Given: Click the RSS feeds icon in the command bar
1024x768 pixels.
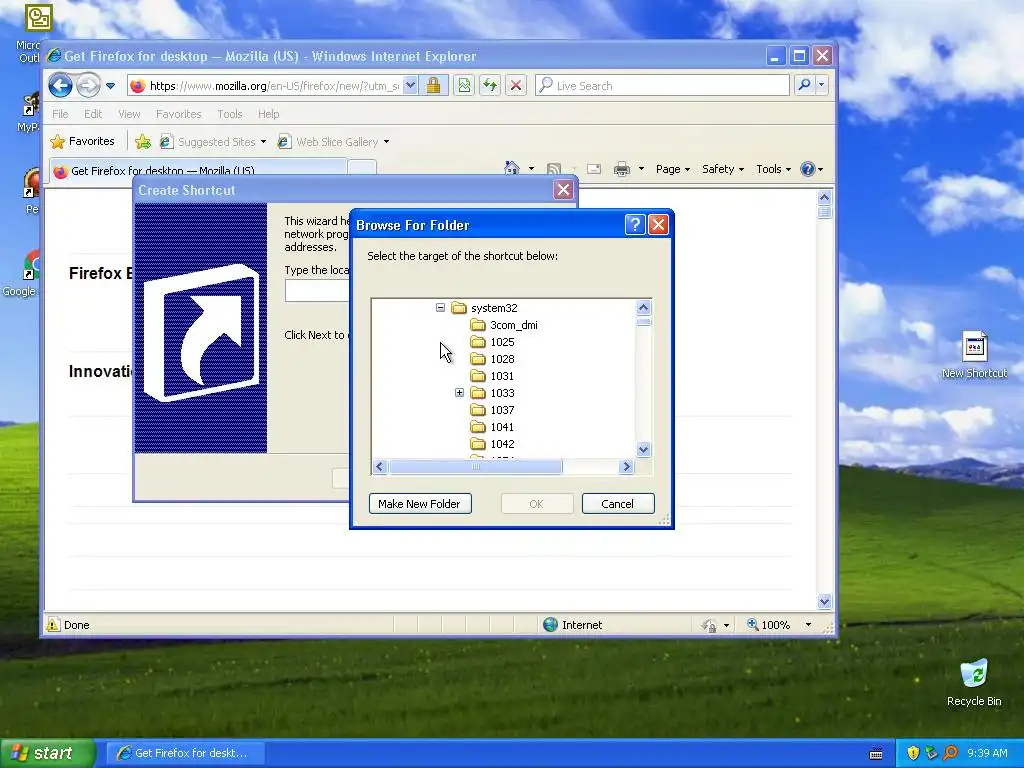Looking at the screenshot, I should tap(554, 169).
